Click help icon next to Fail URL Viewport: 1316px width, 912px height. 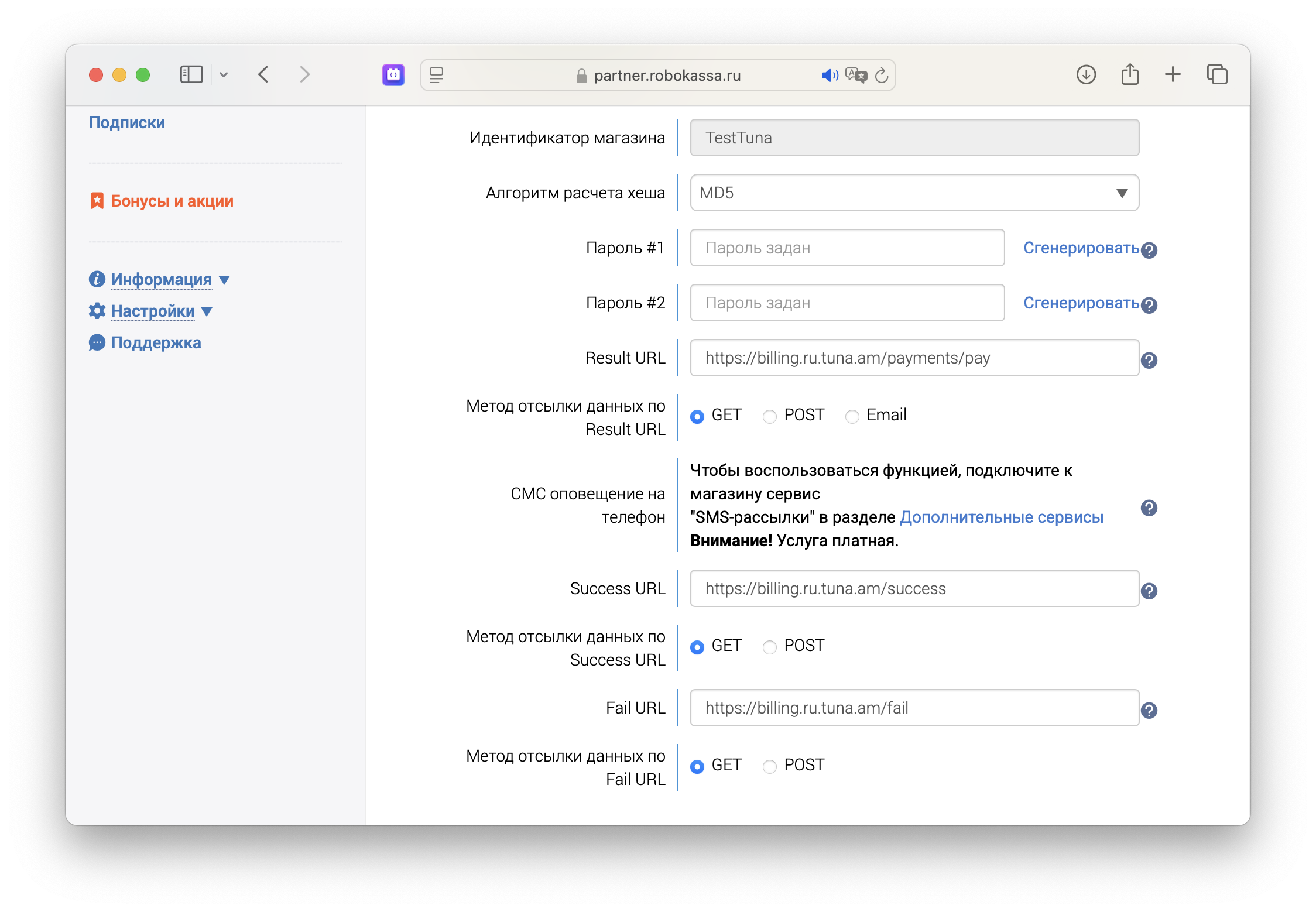tap(1149, 710)
